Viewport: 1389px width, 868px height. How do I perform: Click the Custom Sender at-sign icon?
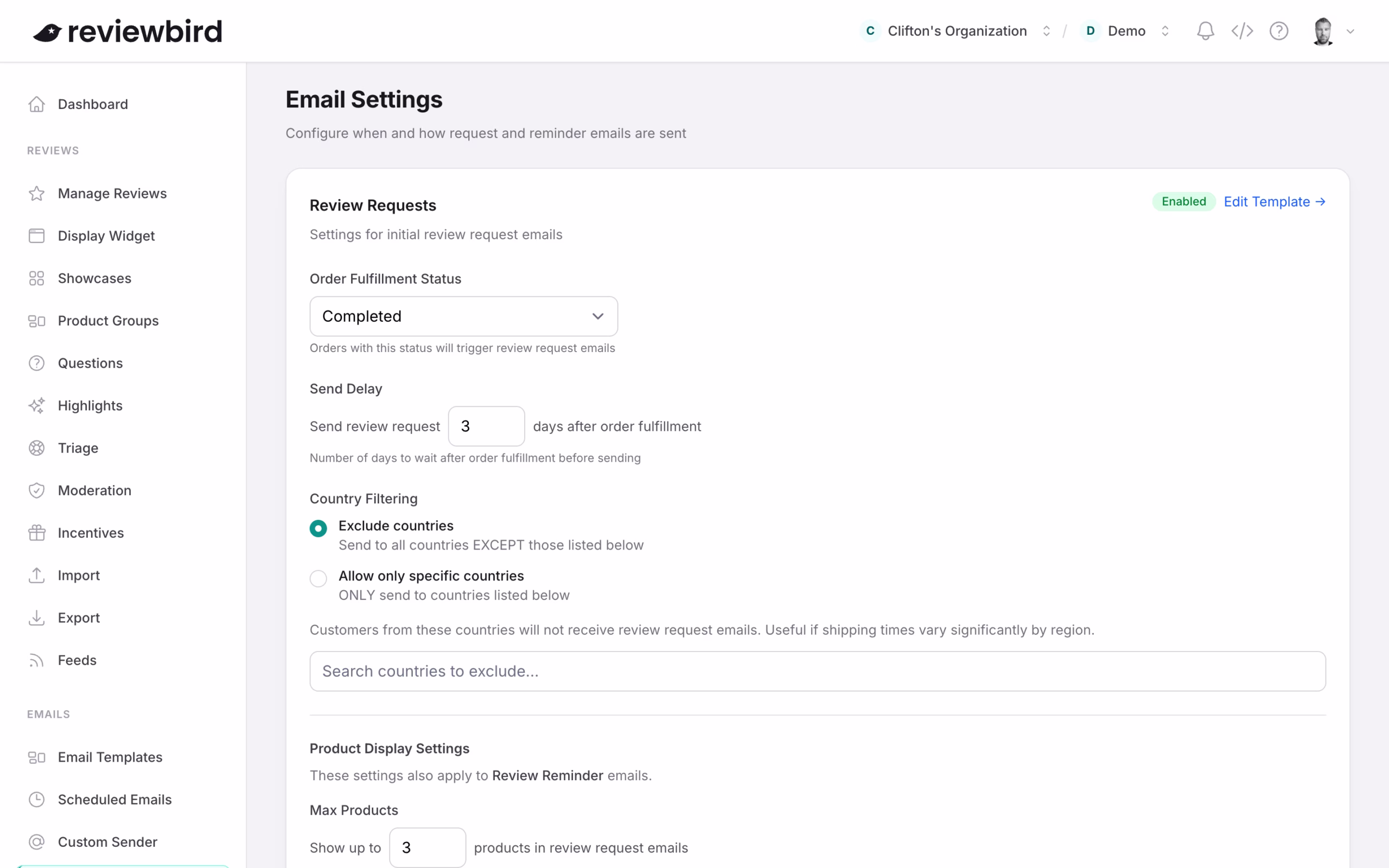point(37,843)
